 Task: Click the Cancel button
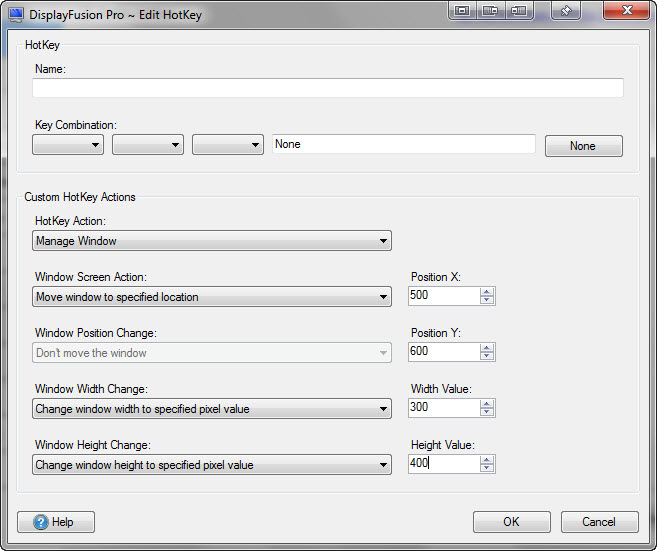[599, 522]
